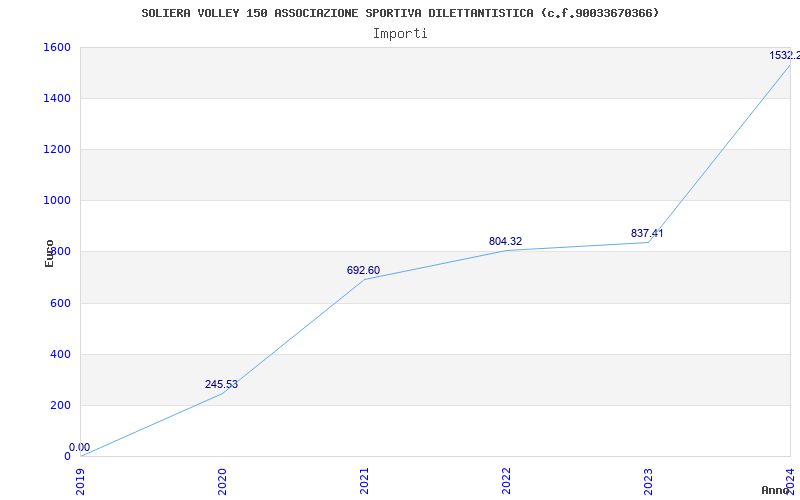Click the 1532 data label at top right

[x=785, y=55]
